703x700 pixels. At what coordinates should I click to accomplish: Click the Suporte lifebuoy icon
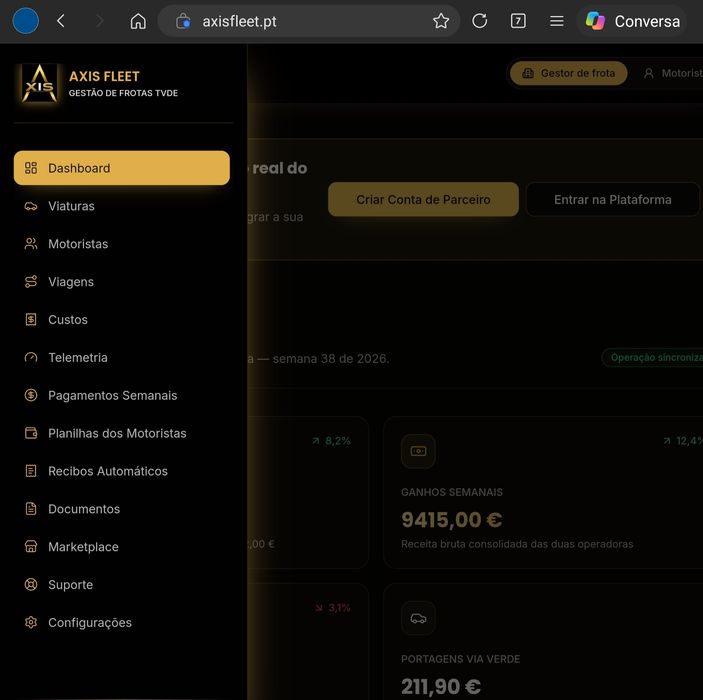[x=31, y=585]
